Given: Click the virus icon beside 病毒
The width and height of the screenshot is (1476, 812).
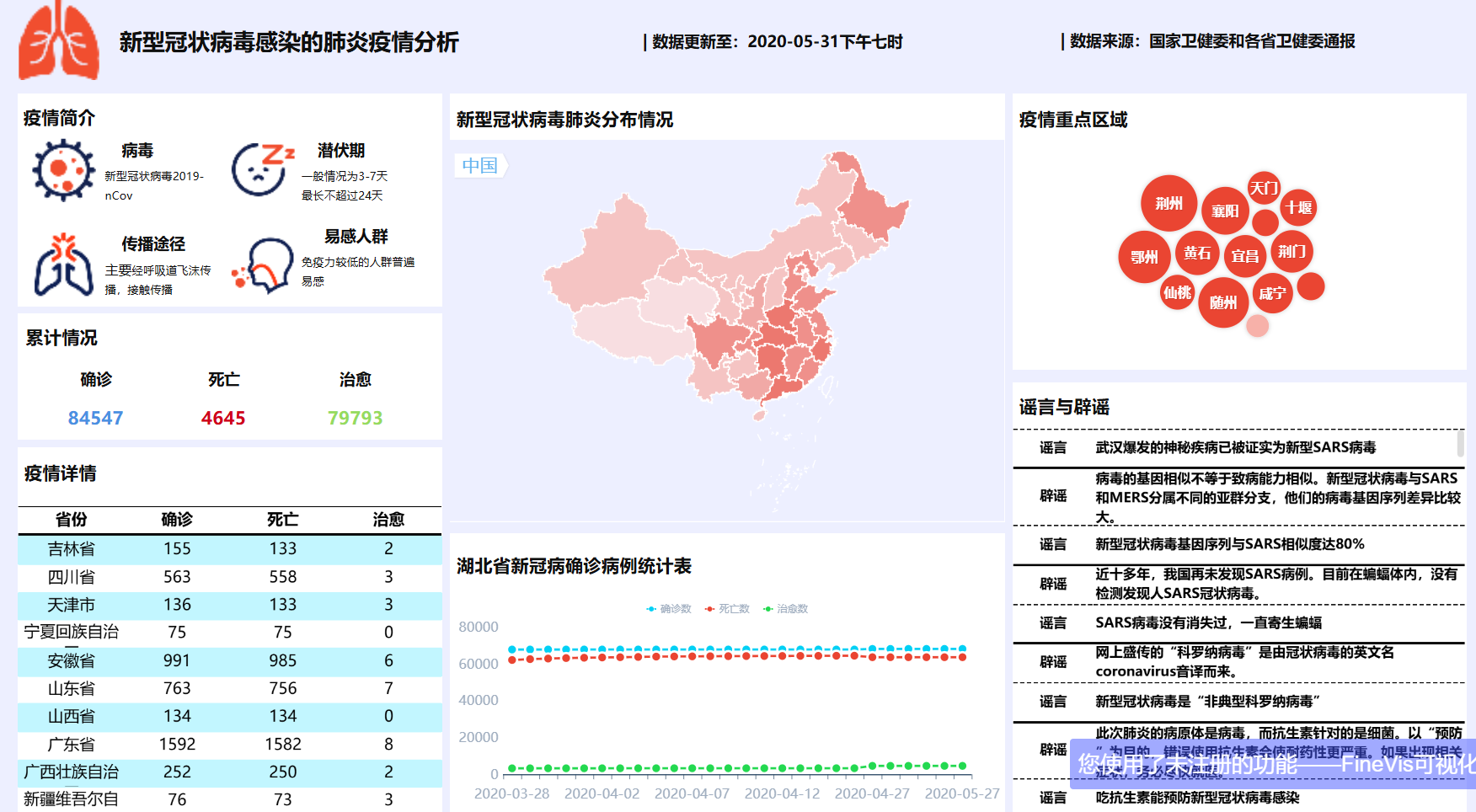Looking at the screenshot, I should tap(64, 170).
